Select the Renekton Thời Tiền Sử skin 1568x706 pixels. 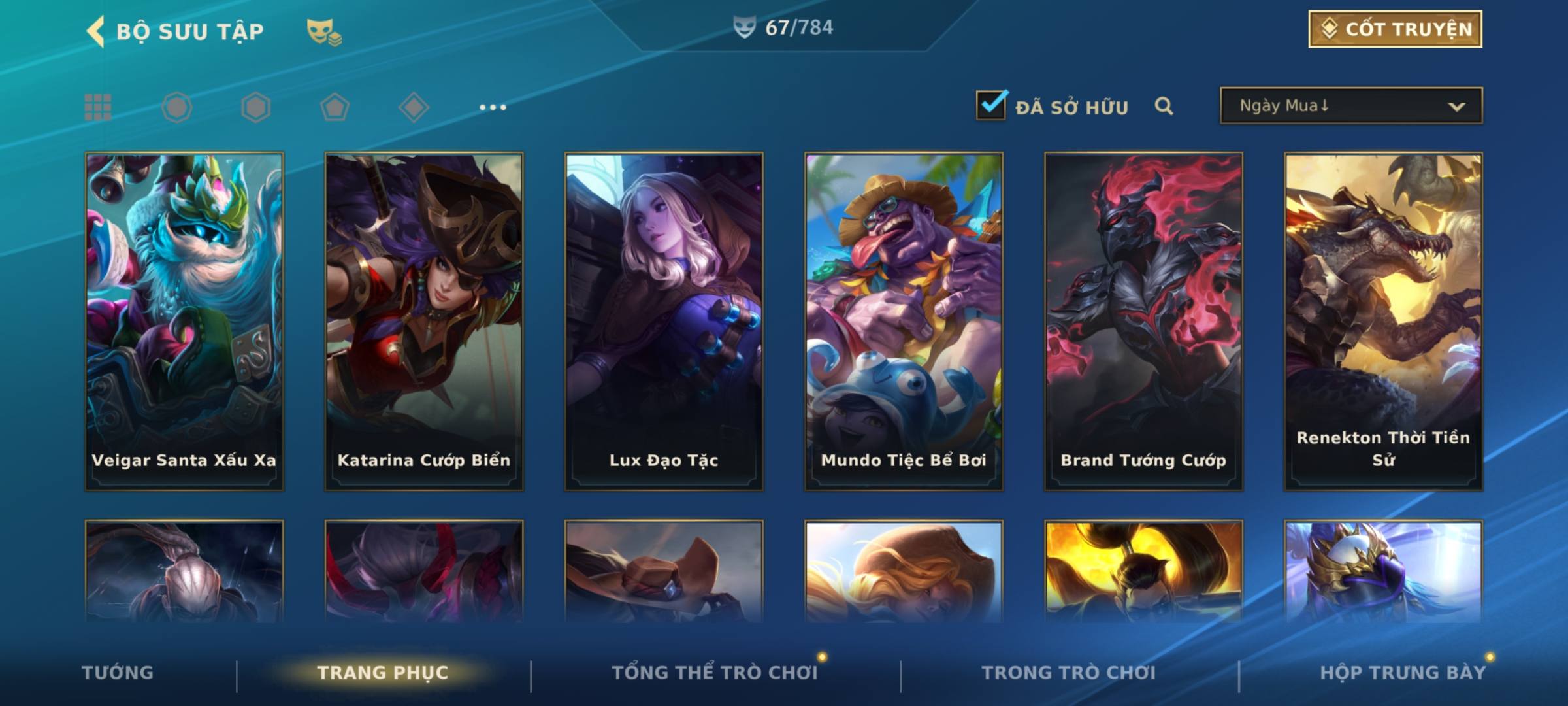click(1384, 322)
